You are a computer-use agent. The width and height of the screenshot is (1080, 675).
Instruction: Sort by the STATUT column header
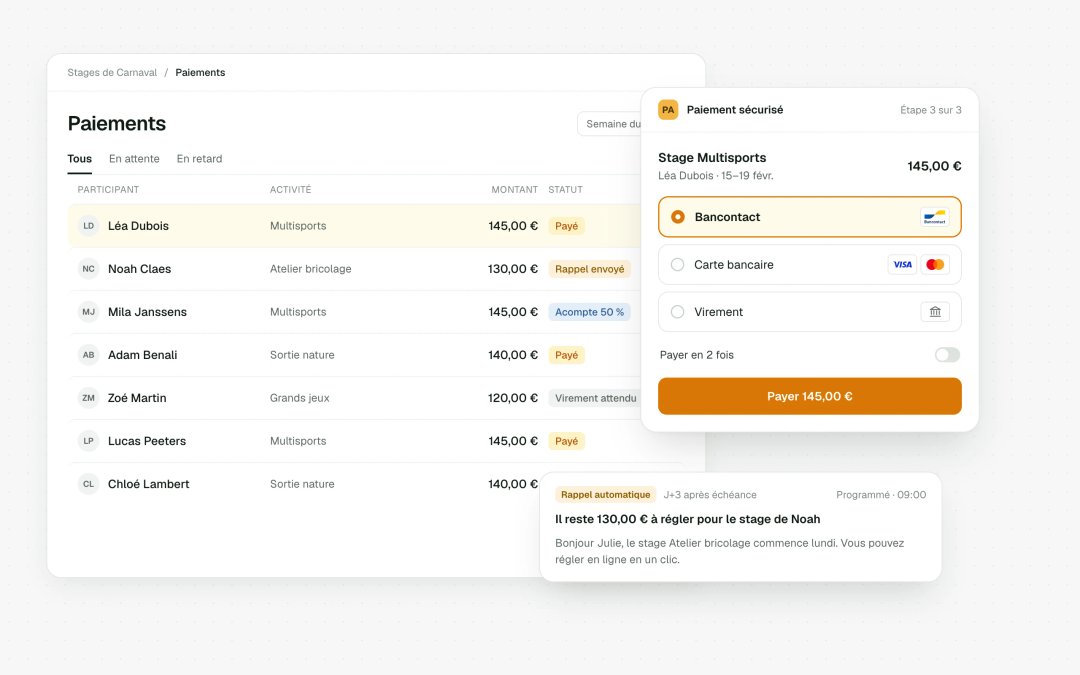(x=565, y=189)
